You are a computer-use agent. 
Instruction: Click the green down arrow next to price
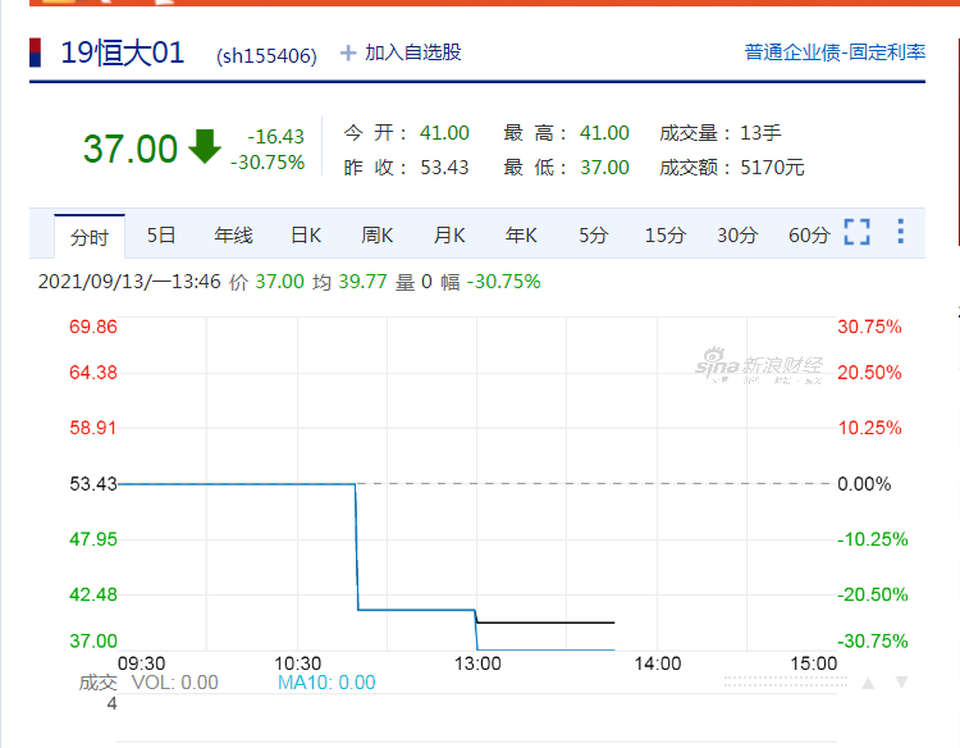point(204,146)
